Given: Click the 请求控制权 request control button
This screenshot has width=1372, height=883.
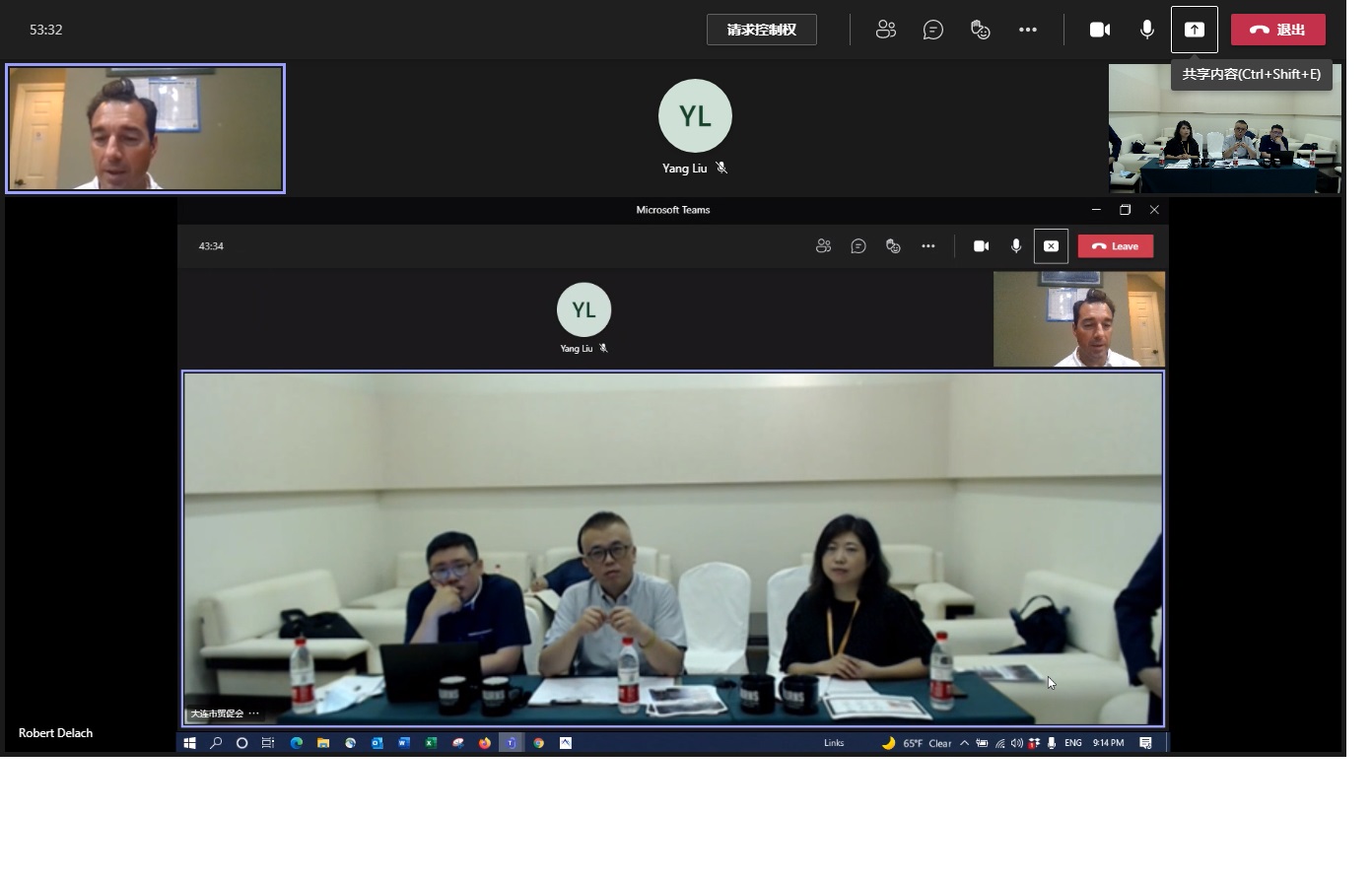Looking at the screenshot, I should point(761,30).
